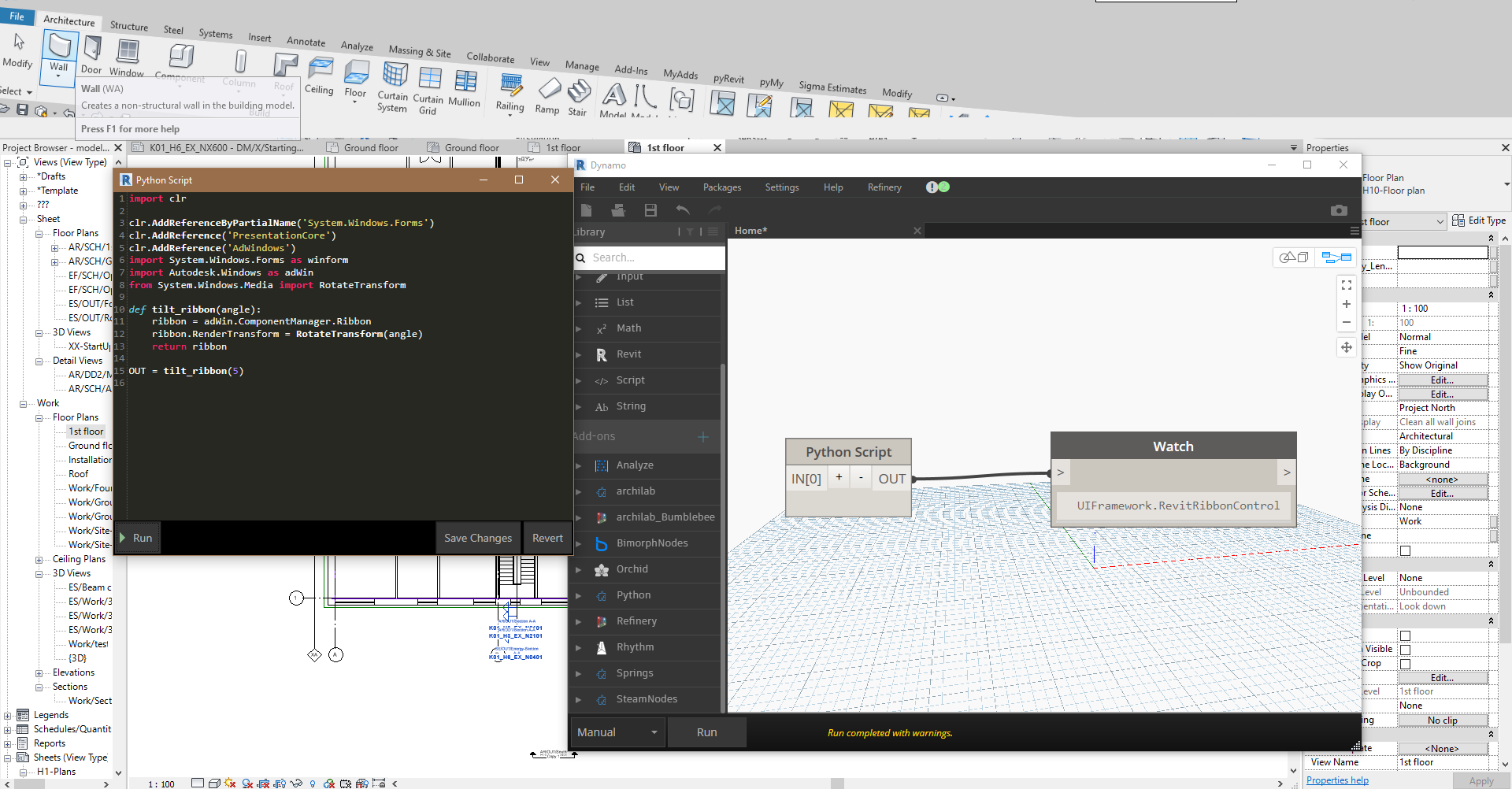Switch to the Ground floor view tab
This screenshot has width=1512, height=789.
(x=371, y=148)
